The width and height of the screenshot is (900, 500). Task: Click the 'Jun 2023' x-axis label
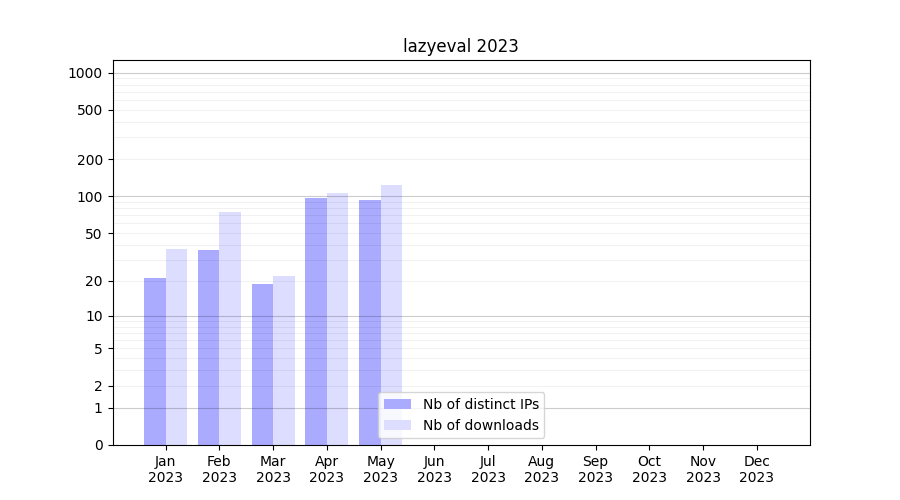coord(434,469)
